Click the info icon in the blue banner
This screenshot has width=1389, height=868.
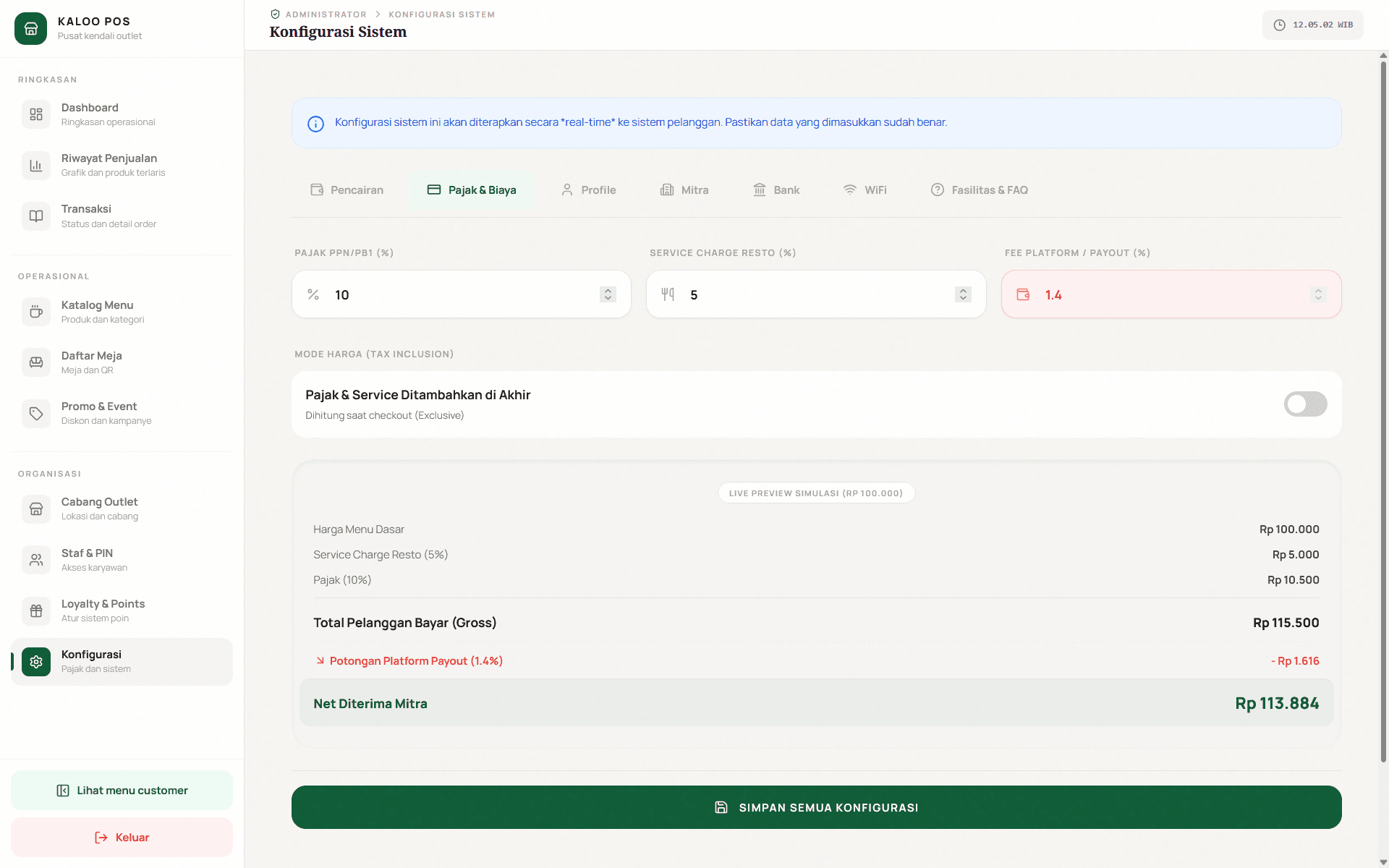point(315,124)
